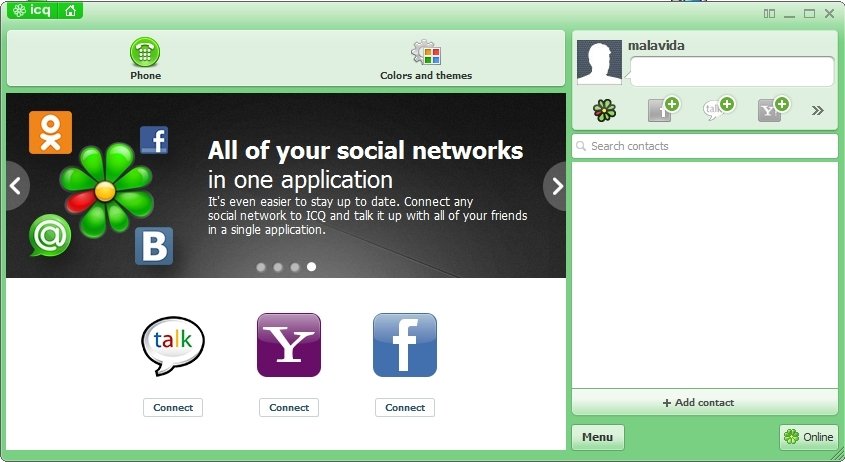Go to next banner slide
The width and height of the screenshot is (845, 462).
point(557,186)
